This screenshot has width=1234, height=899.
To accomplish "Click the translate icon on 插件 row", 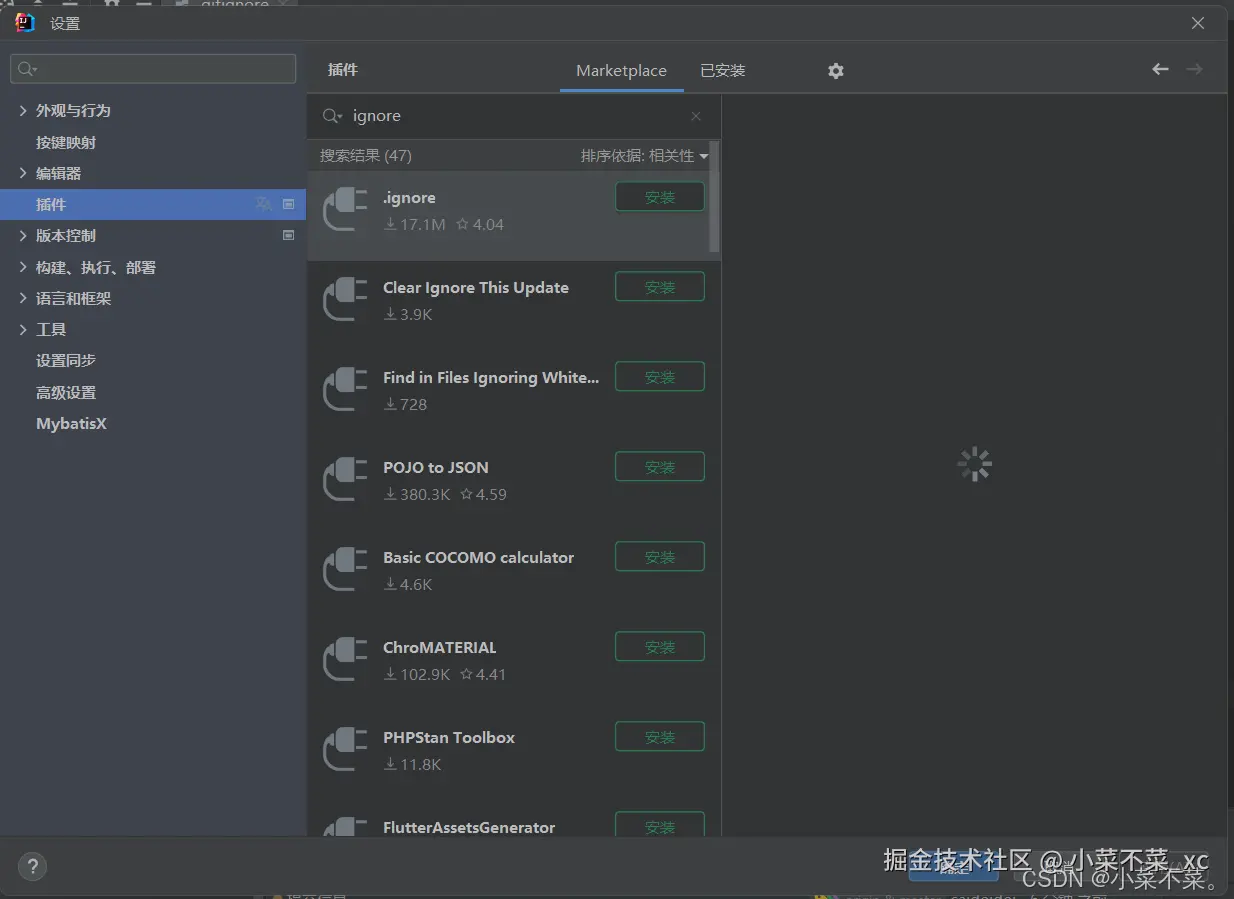I will pos(263,204).
